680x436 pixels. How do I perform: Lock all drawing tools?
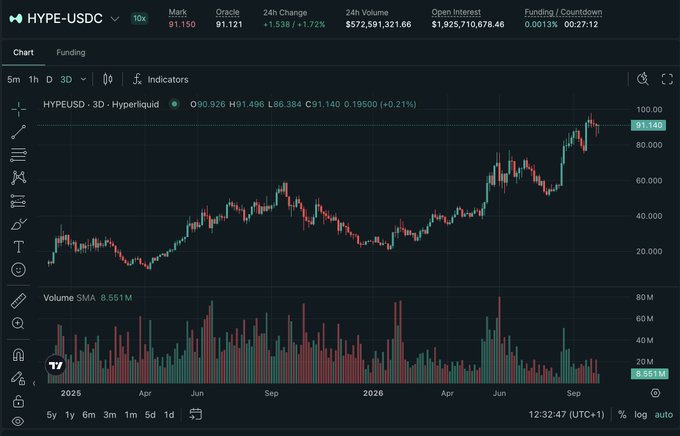[18, 401]
